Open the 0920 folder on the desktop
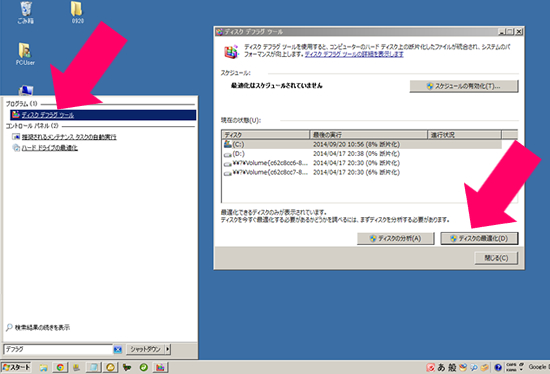The height and width of the screenshot is (374, 550). 78,13
